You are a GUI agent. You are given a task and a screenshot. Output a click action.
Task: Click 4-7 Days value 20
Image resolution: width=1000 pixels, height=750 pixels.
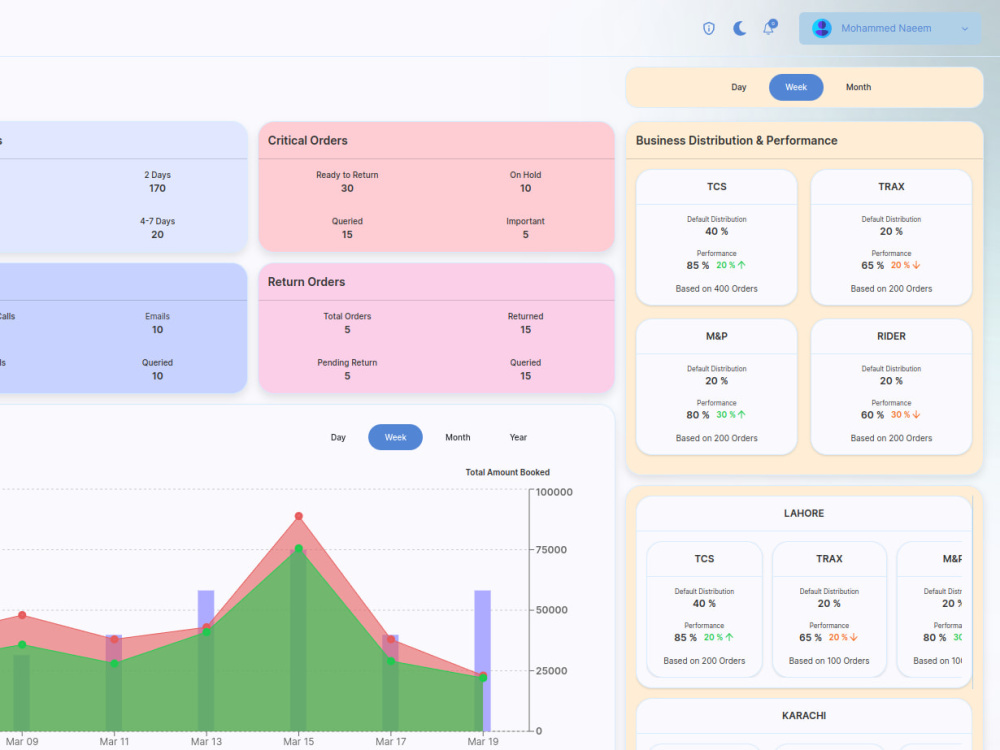click(x=158, y=235)
